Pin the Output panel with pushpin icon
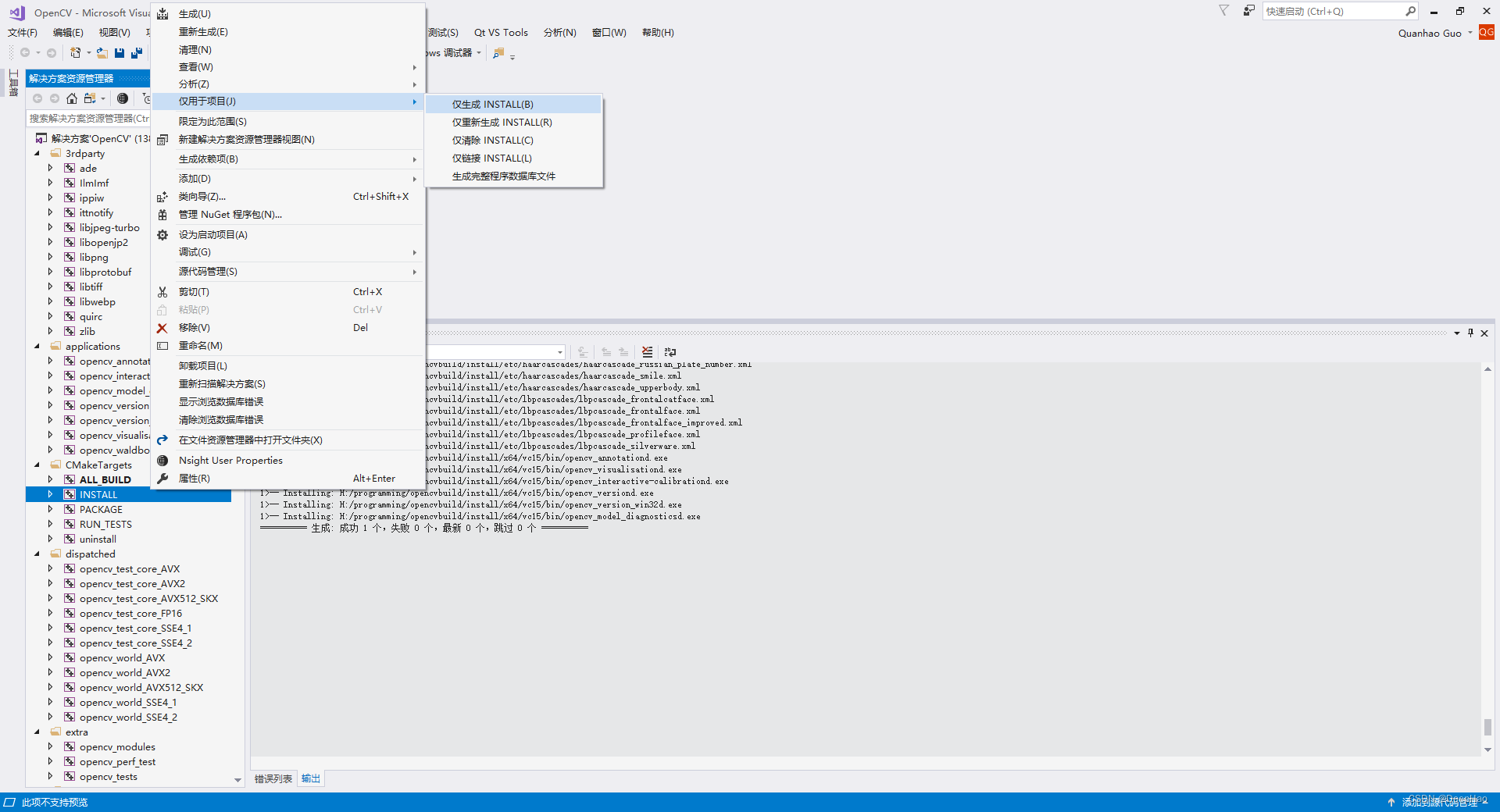The height and width of the screenshot is (812, 1500). [1470, 333]
